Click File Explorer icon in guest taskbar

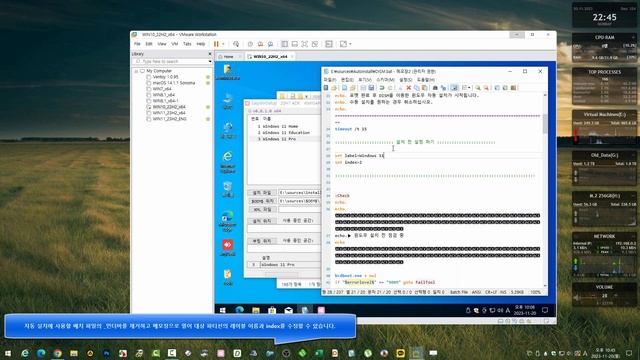click(256, 310)
